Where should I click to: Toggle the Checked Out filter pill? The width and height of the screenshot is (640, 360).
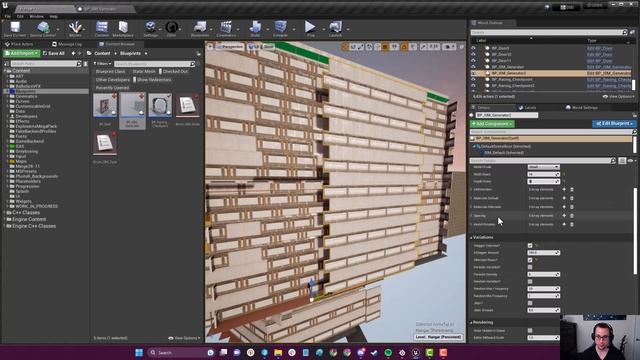174,71
